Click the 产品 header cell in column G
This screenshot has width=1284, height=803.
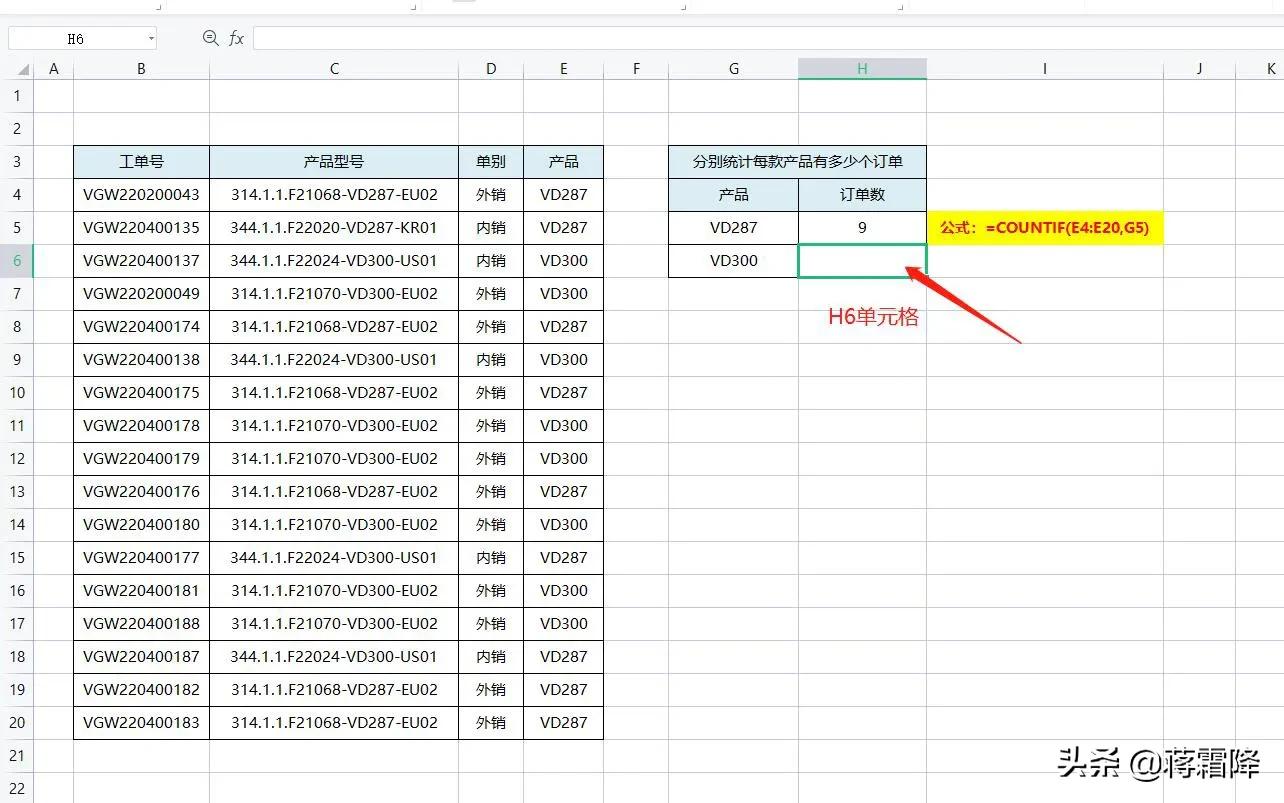coord(734,195)
